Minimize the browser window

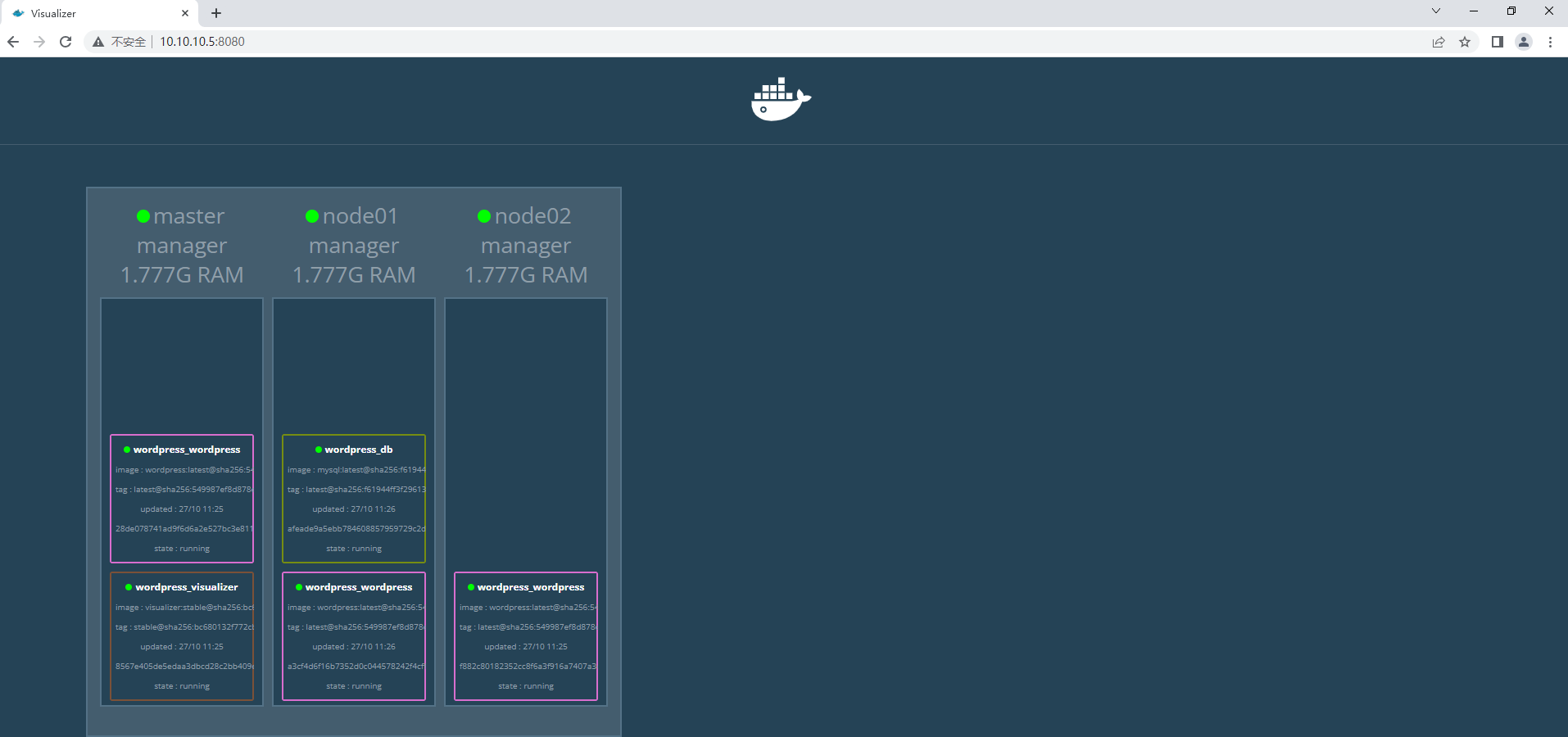(1474, 11)
